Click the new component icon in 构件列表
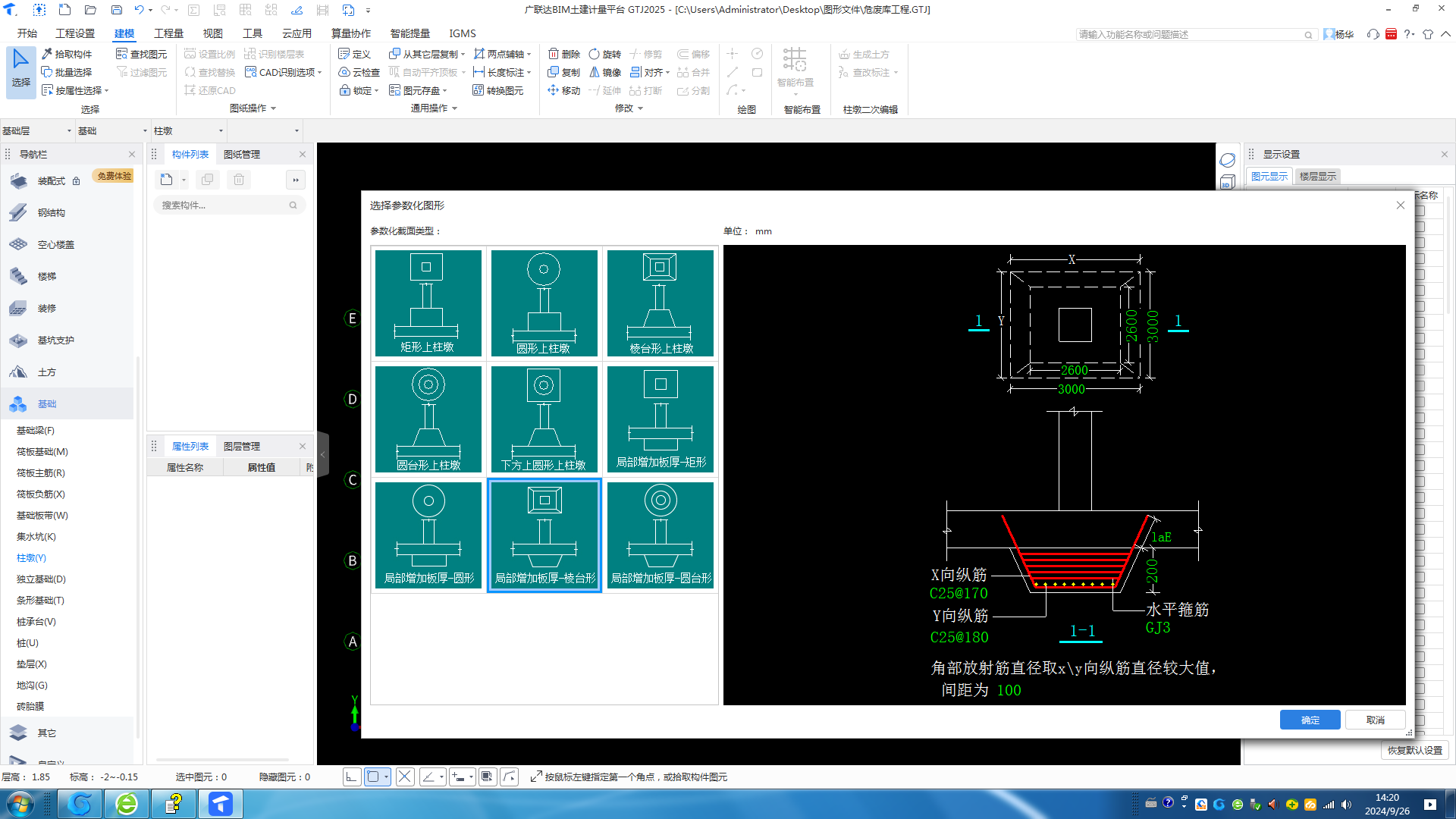The image size is (1456, 819). (166, 180)
